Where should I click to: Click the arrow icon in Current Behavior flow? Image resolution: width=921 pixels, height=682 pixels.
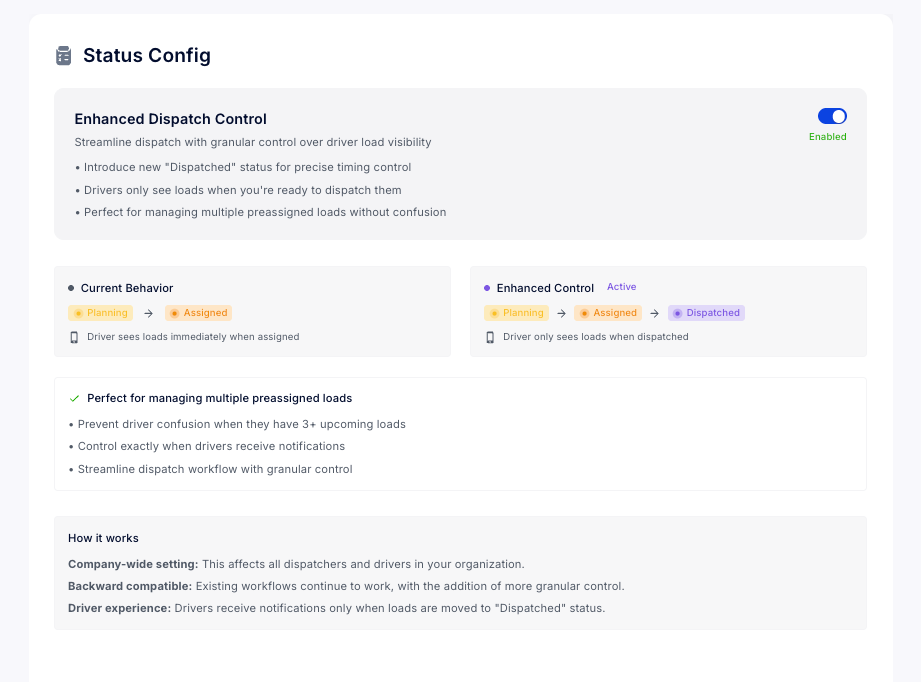point(148,313)
